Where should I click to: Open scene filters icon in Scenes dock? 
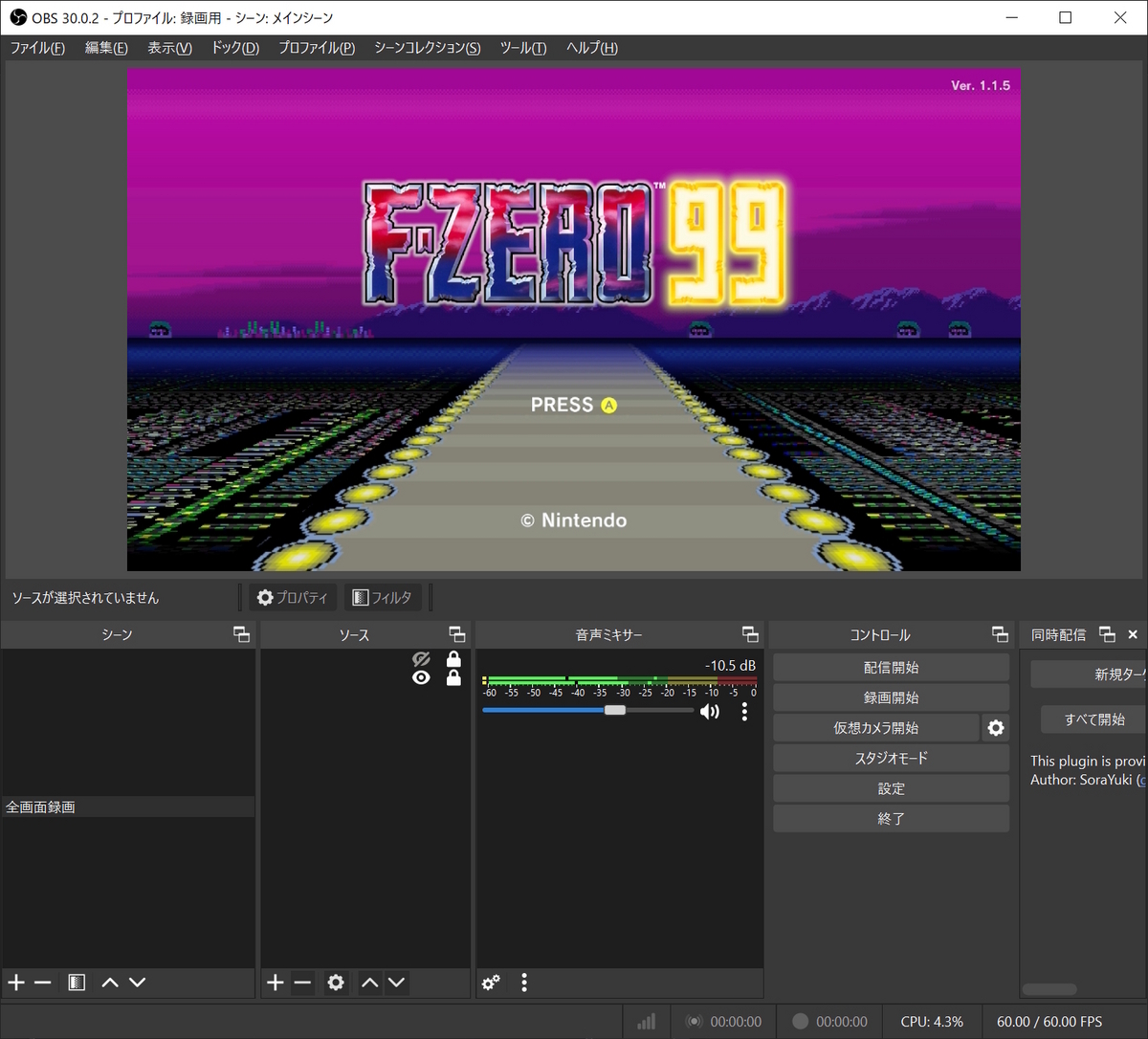[77, 983]
